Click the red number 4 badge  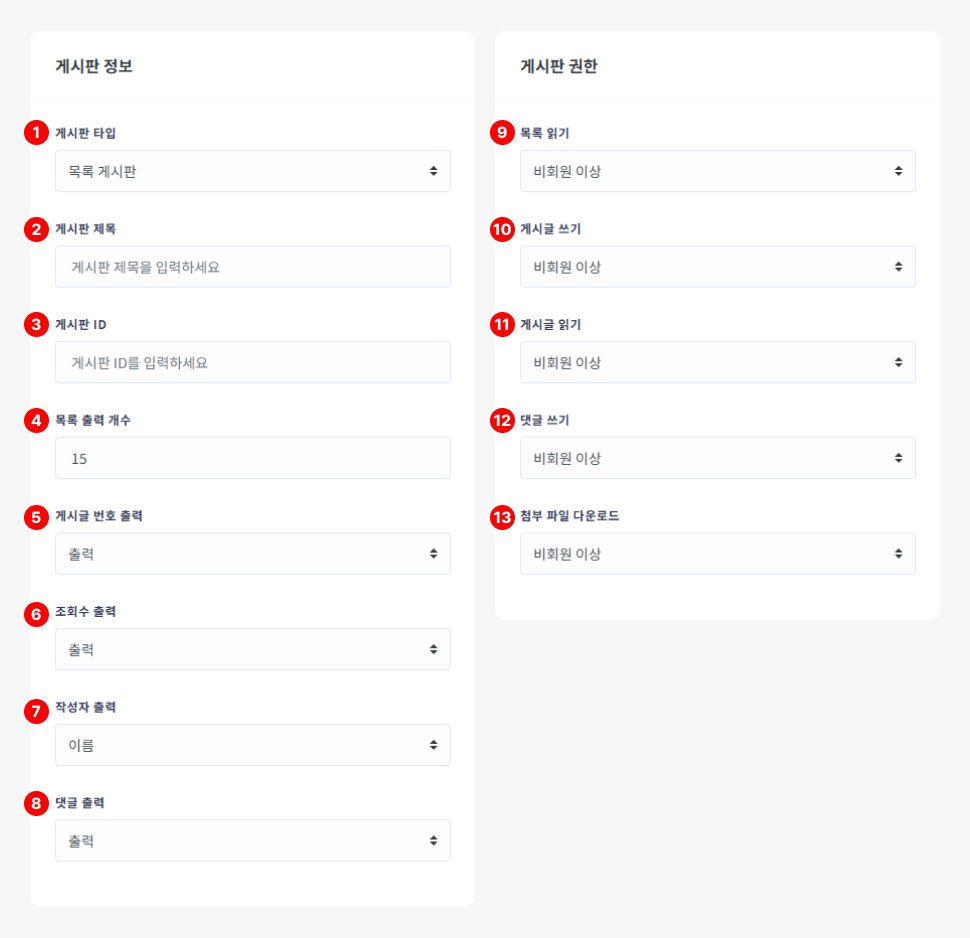(37, 421)
